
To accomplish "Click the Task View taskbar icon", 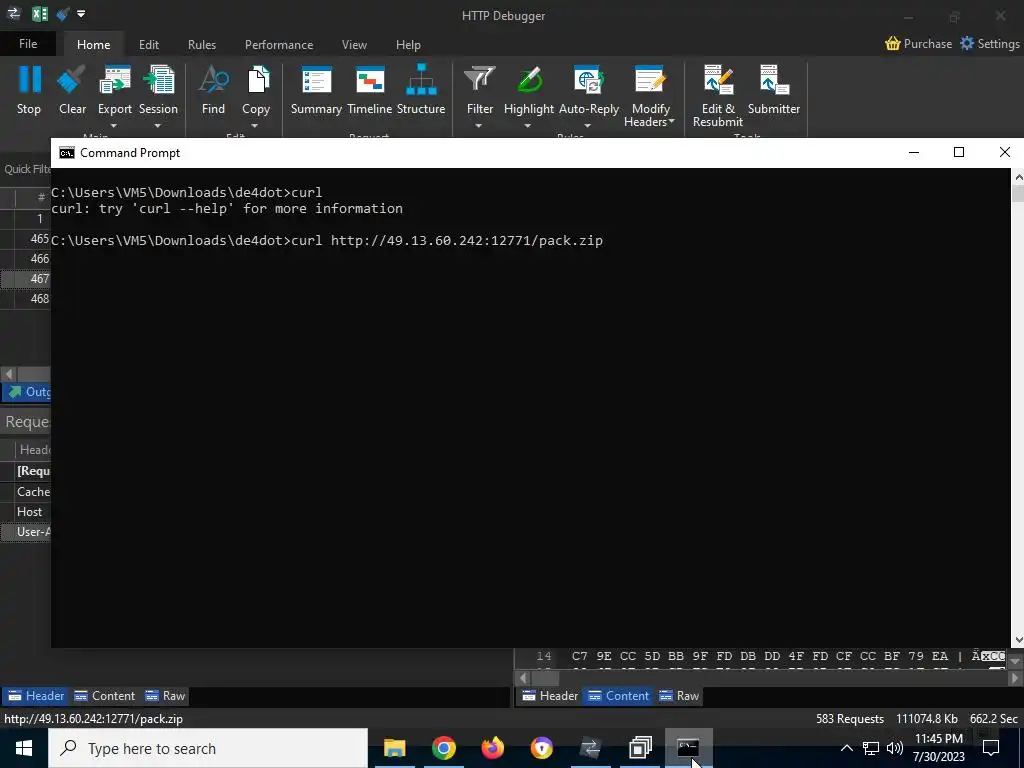I will point(640,748).
